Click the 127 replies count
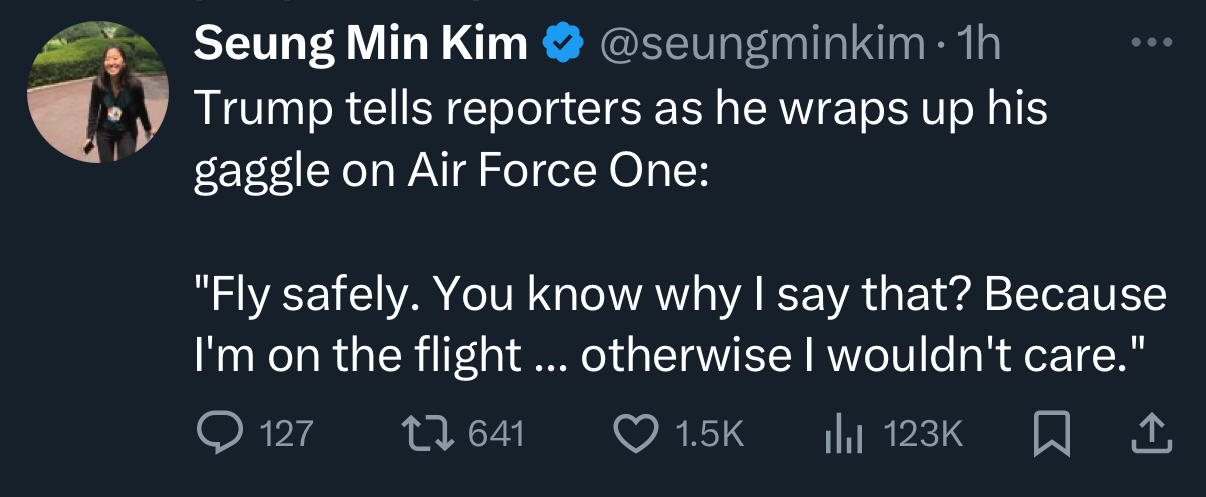This screenshot has height=497, width=1206. click(x=286, y=433)
